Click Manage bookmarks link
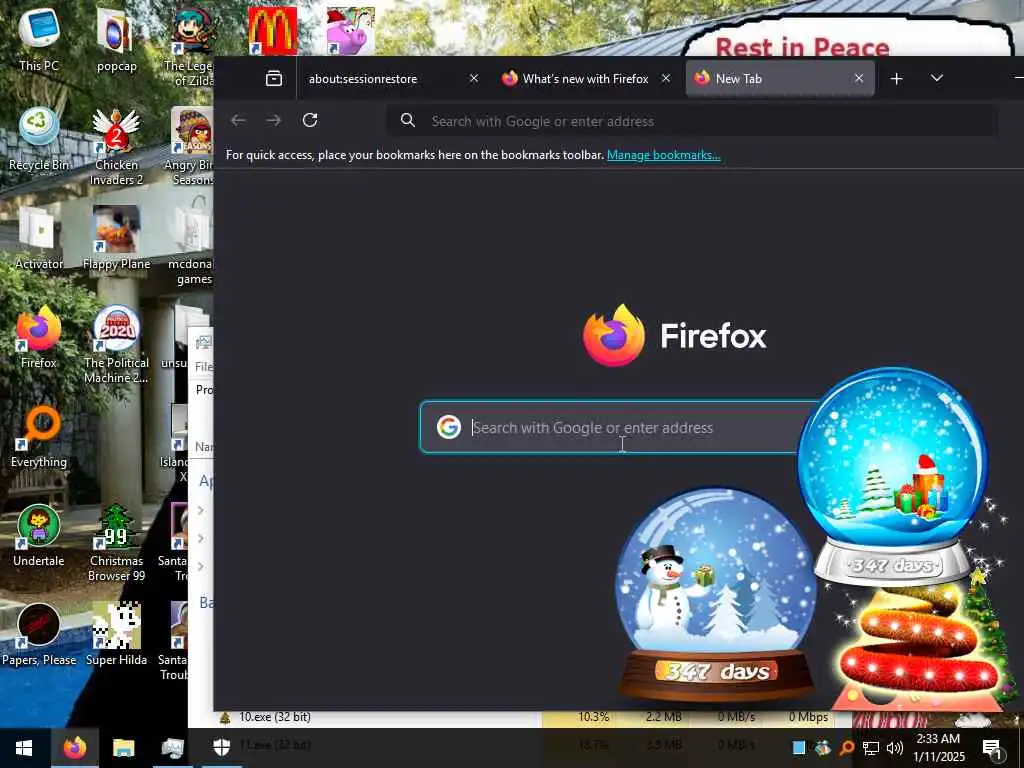 664,155
